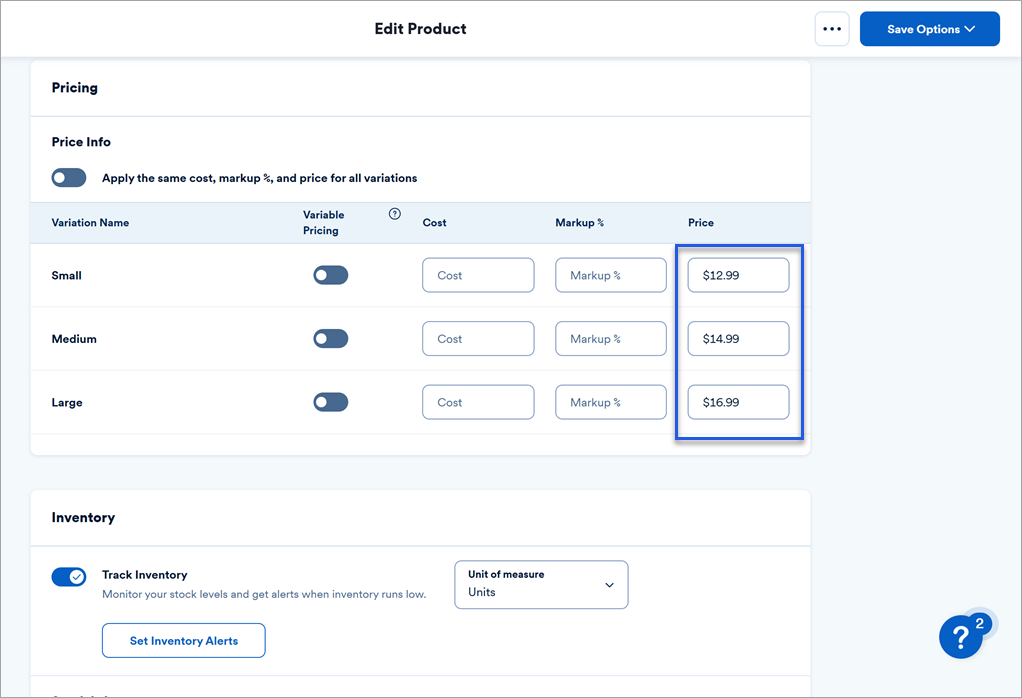Screen dimensions: 1022x698
Task: Click Set Inventory Alerts button
Action: point(184,641)
